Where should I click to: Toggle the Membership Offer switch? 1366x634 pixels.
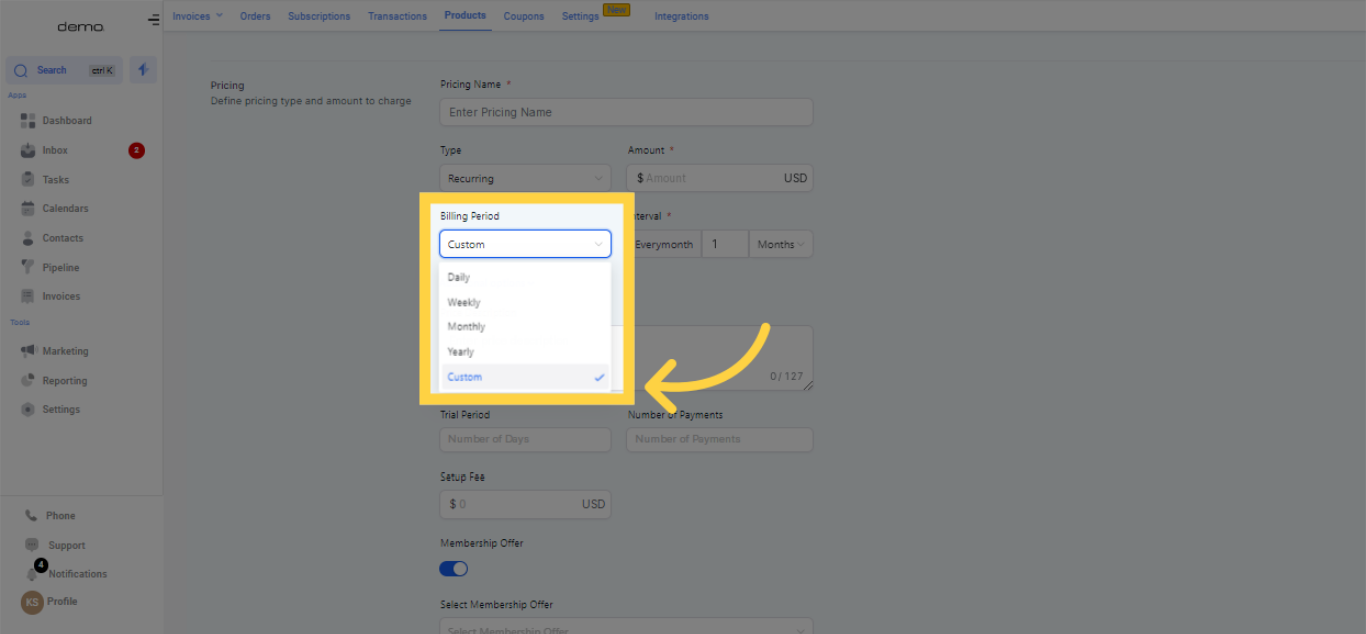tap(454, 569)
